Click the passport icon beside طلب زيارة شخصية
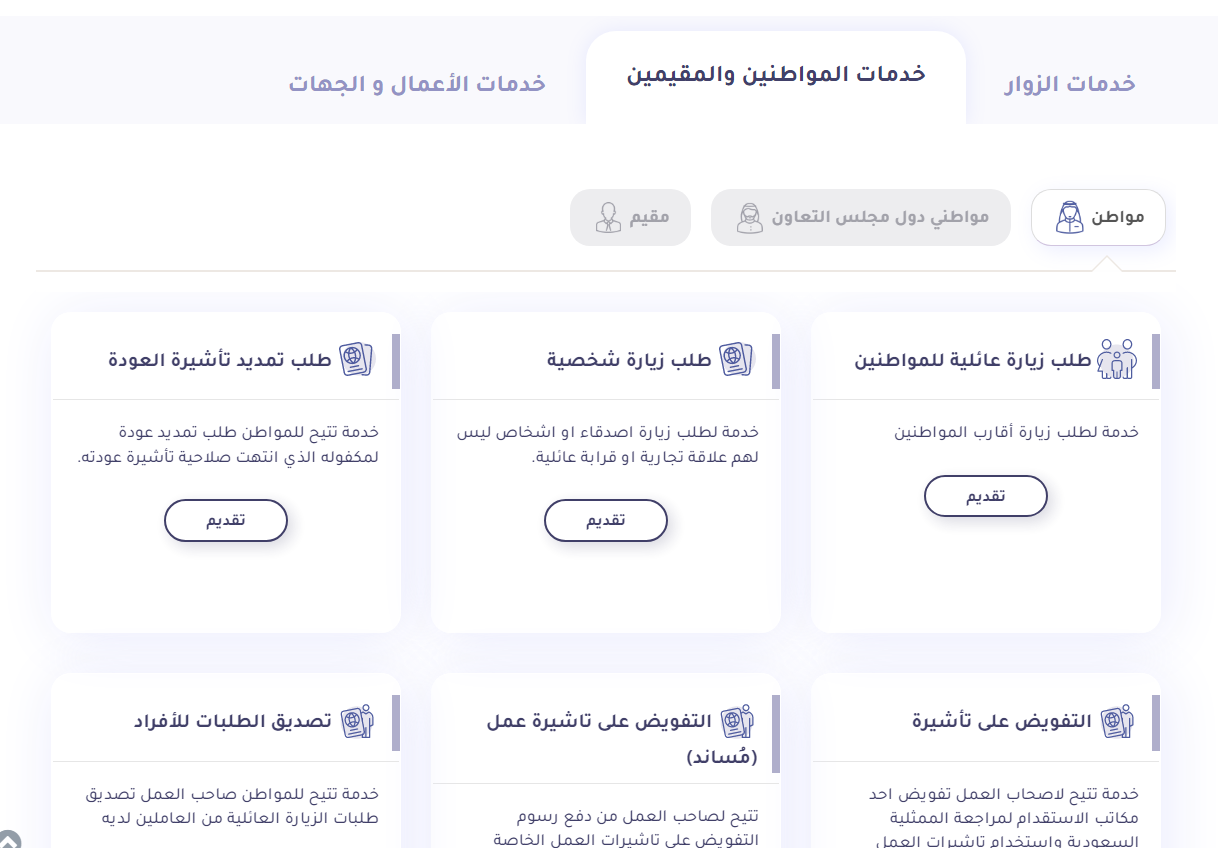 pos(736,358)
